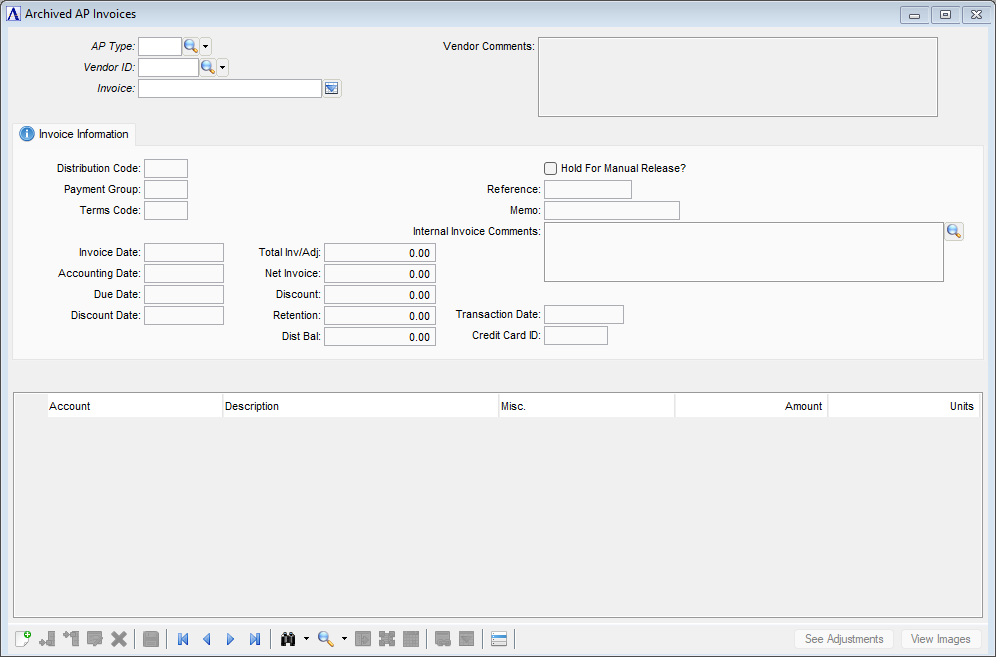Open dropdown arrow beside binoculars icon
The width and height of the screenshot is (996, 657).
(x=306, y=639)
